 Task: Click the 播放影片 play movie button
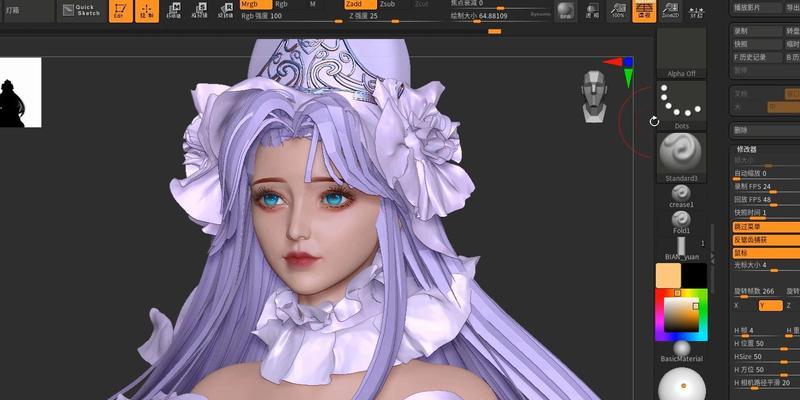pos(757,8)
